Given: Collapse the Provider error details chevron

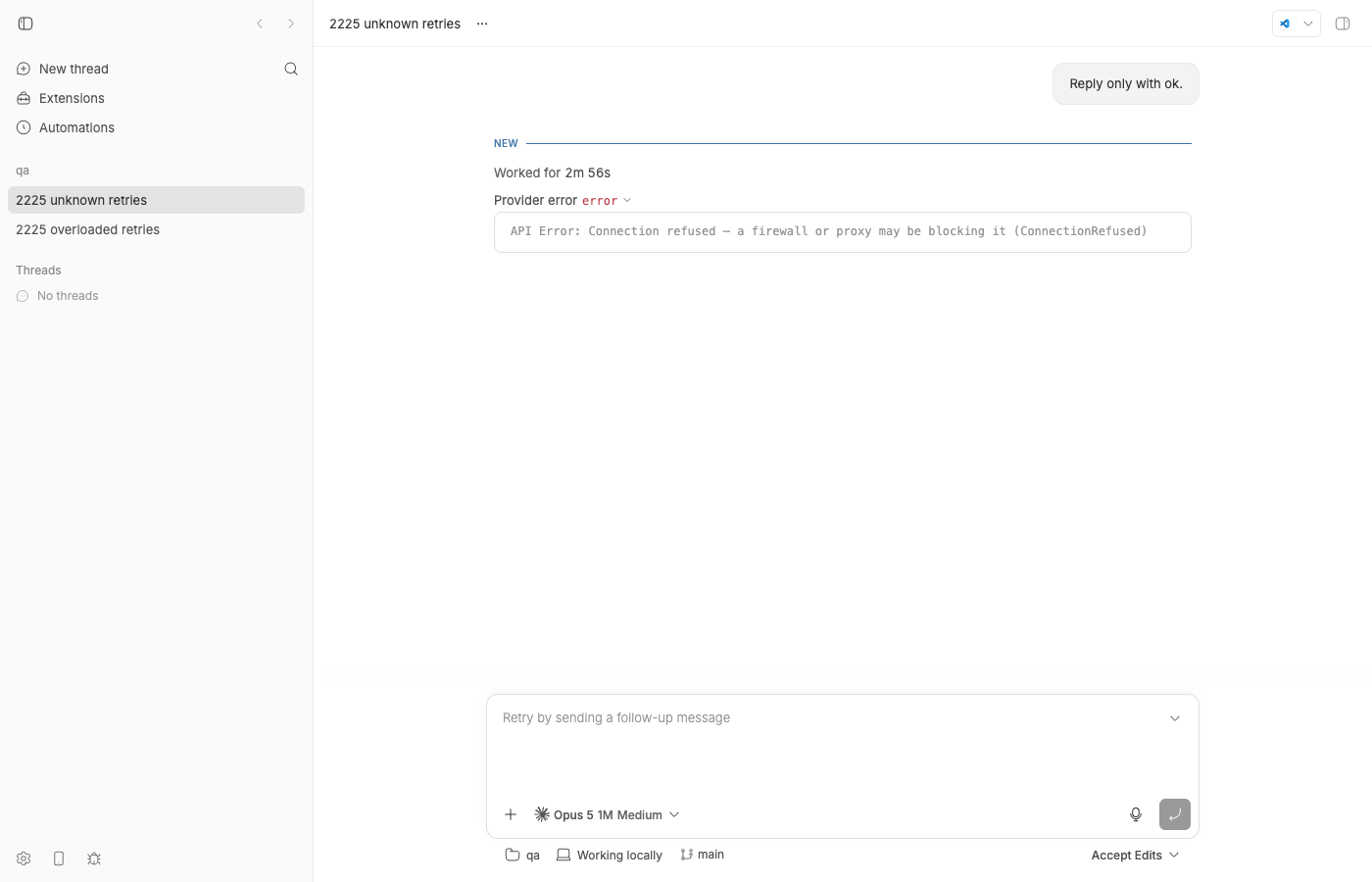Looking at the screenshot, I should pos(627,200).
